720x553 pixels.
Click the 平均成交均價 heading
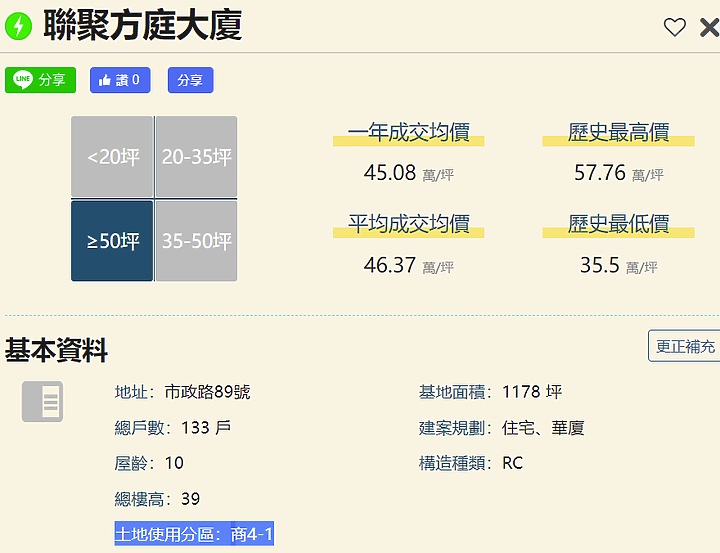point(408,224)
